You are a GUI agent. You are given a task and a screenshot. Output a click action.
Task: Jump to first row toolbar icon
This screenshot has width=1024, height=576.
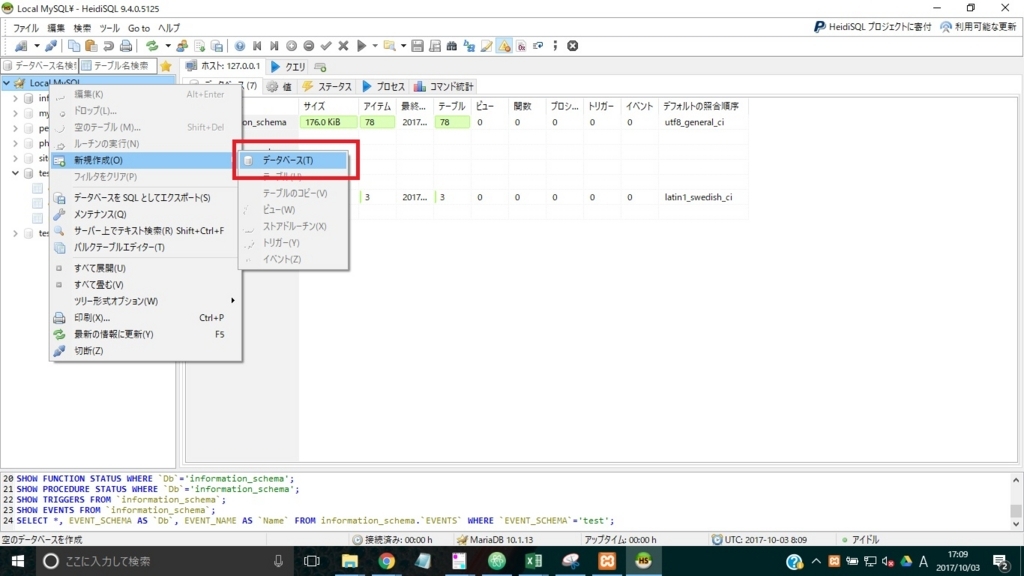257,46
